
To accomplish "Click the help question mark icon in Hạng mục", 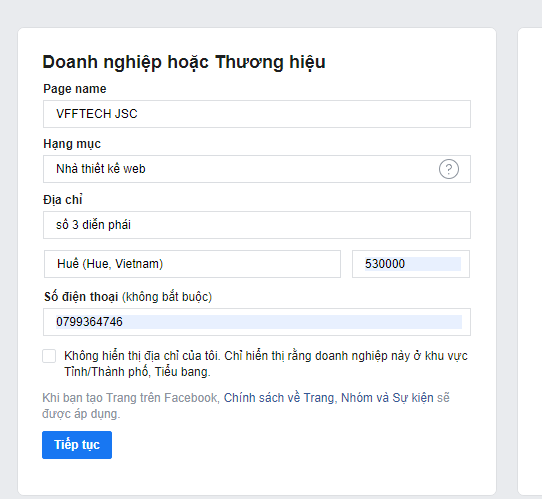I will 449,169.
